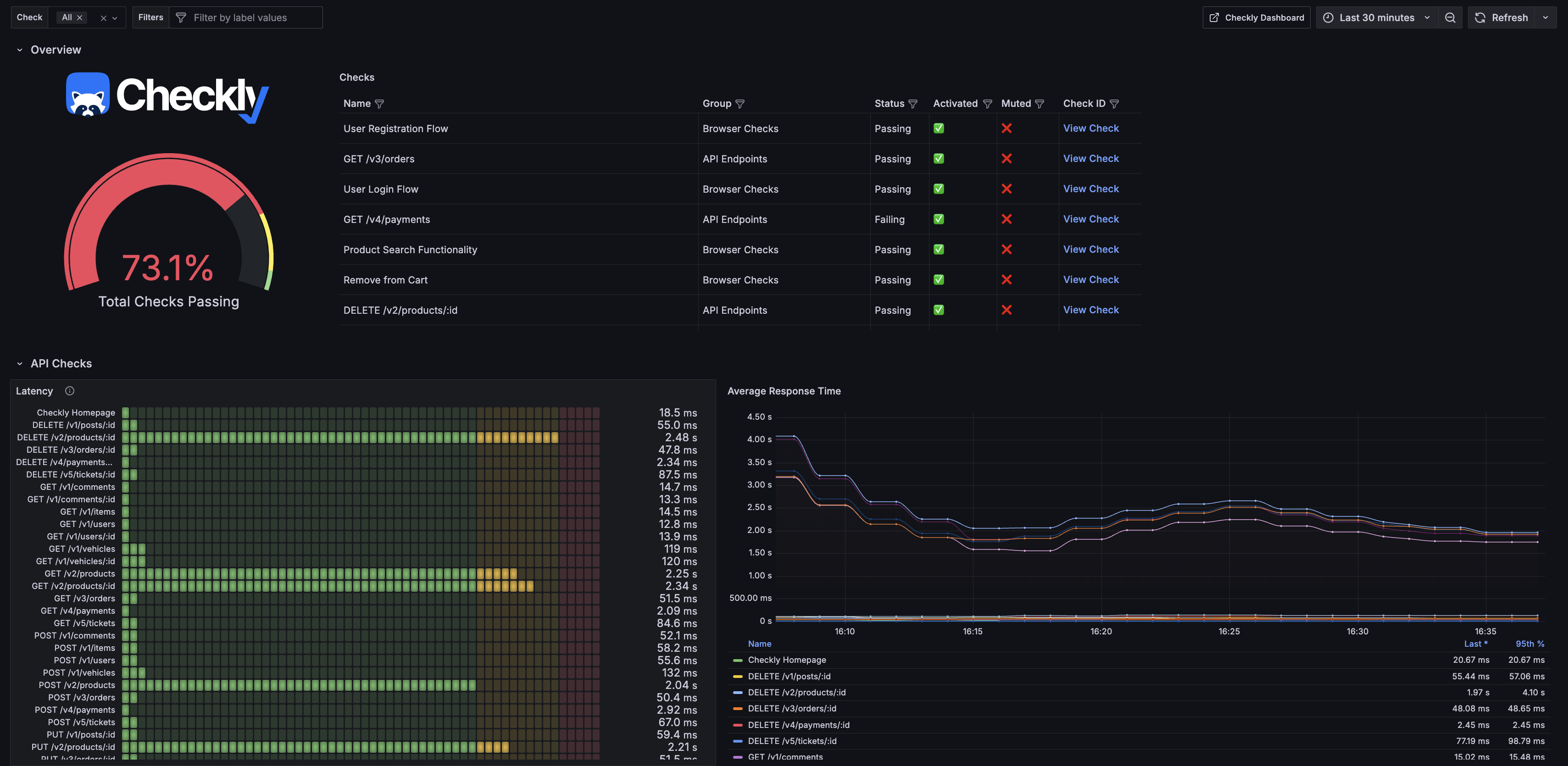Click View Check for GET /v4/payments
Viewport: 1568px width, 766px height.
(x=1090, y=219)
